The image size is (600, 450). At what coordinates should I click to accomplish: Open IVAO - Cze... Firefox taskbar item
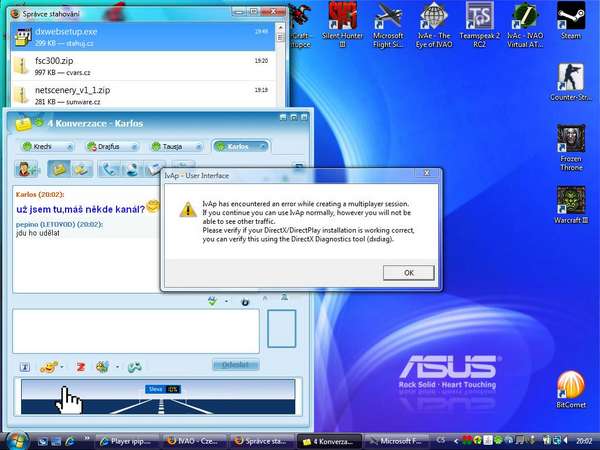pos(195,442)
